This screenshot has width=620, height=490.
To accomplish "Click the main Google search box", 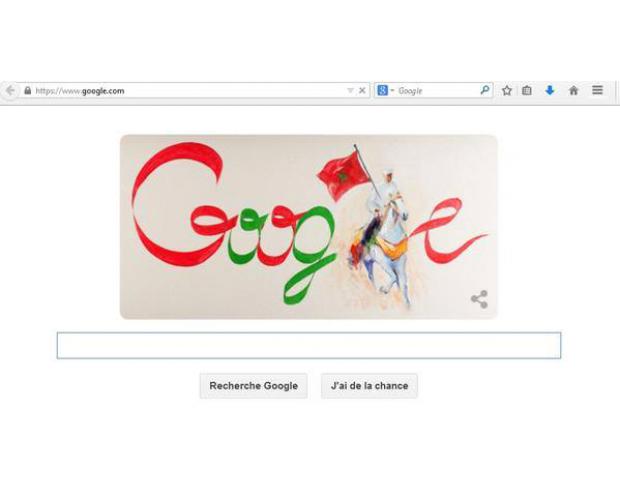I will [309, 345].
